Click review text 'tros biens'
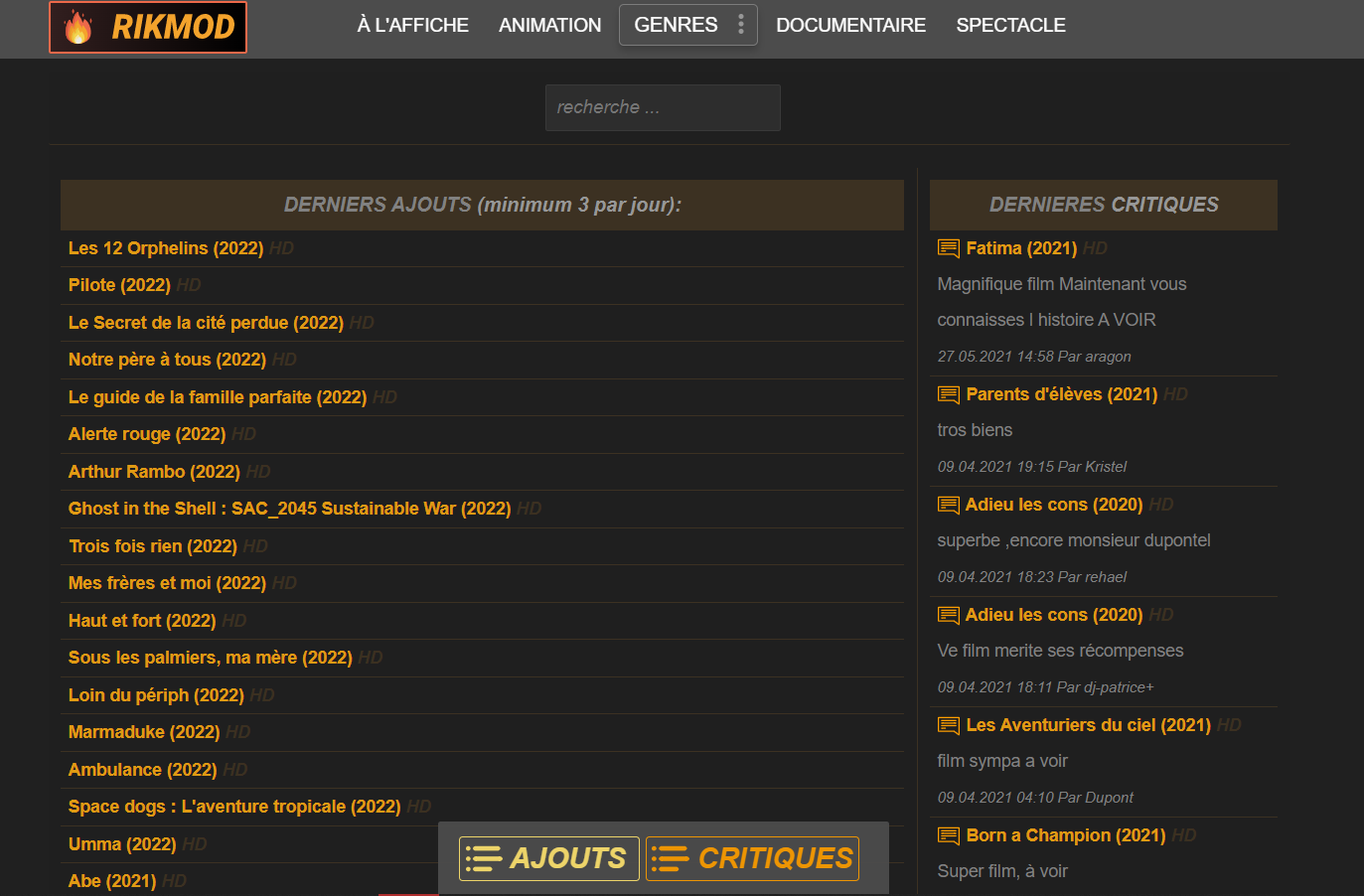1364x896 pixels. [x=976, y=430]
